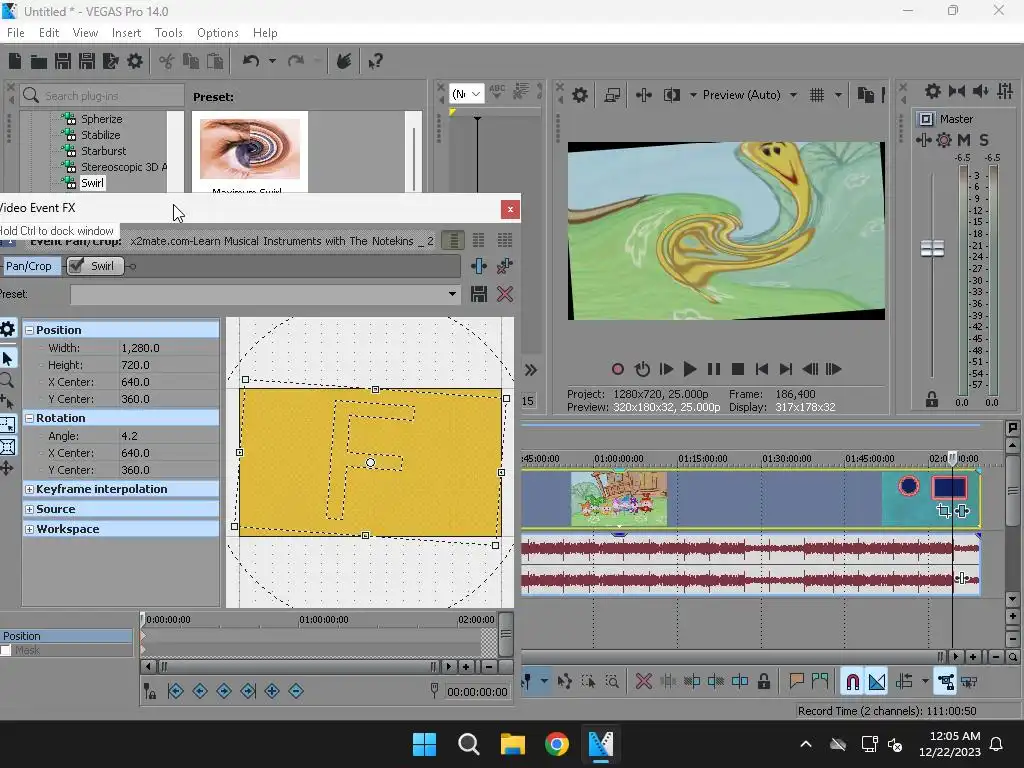The width and height of the screenshot is (1024, 768).
Task: Click the Plug-In Chain icon in Video Event FX
Action: 479,266
